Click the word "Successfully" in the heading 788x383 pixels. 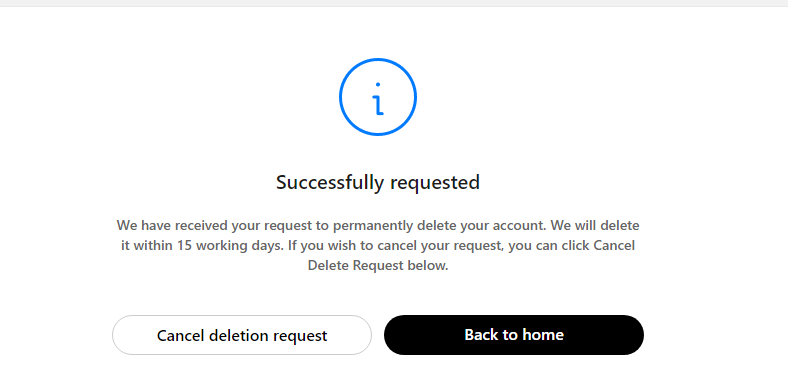(x=330, y=182)
